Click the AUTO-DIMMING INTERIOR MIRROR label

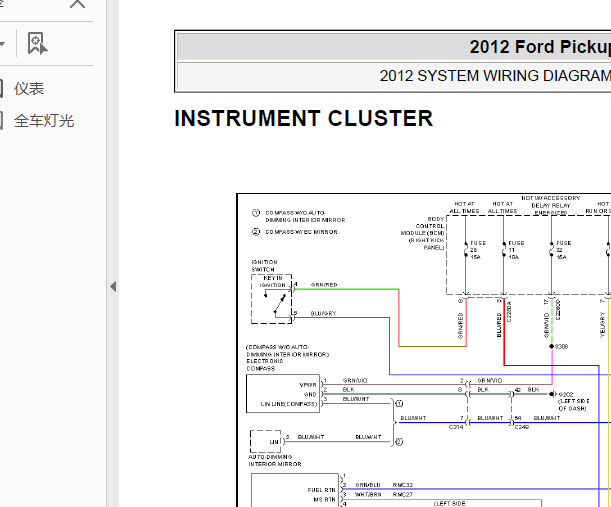(275, 460)
